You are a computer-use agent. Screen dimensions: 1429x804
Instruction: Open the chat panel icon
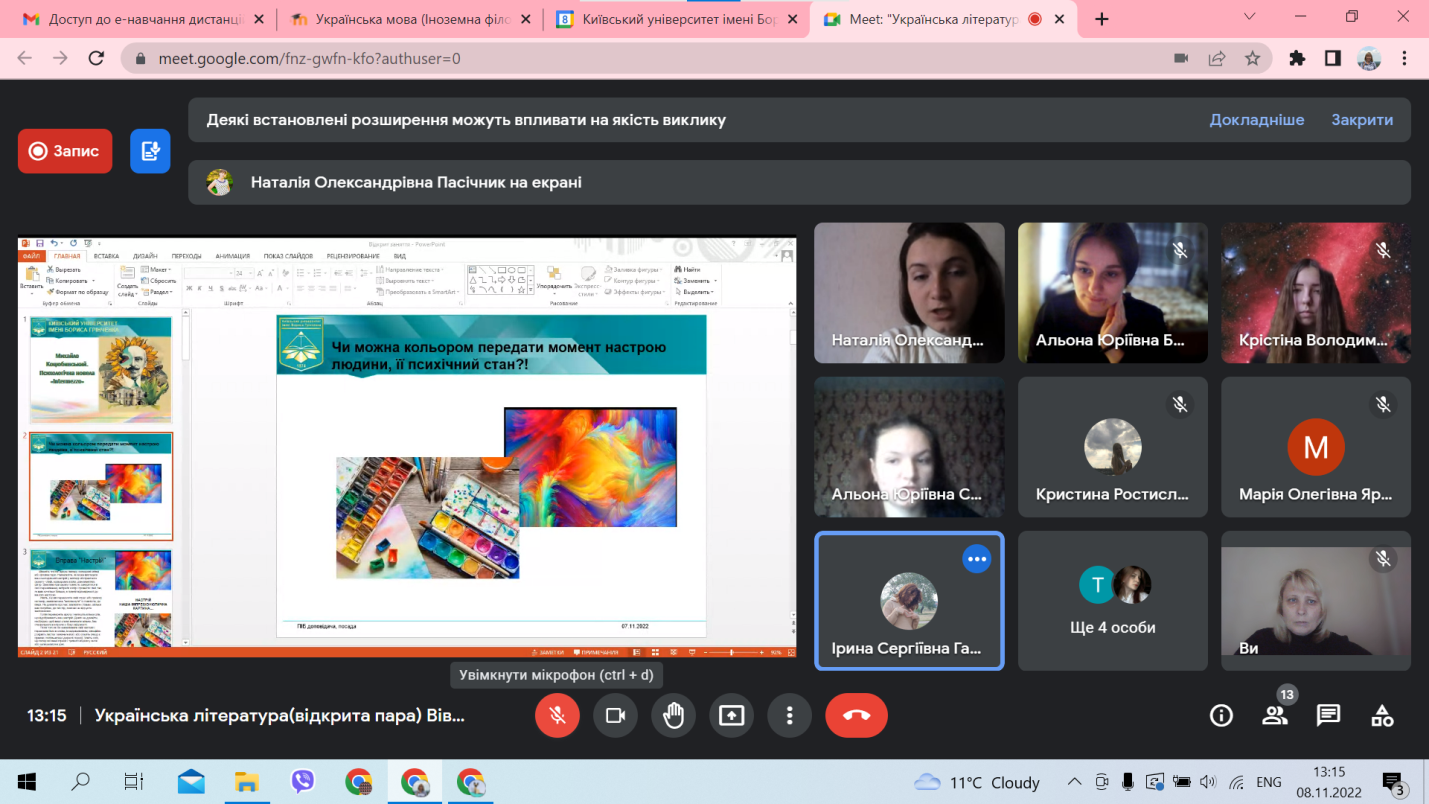tap(1328, 715)
